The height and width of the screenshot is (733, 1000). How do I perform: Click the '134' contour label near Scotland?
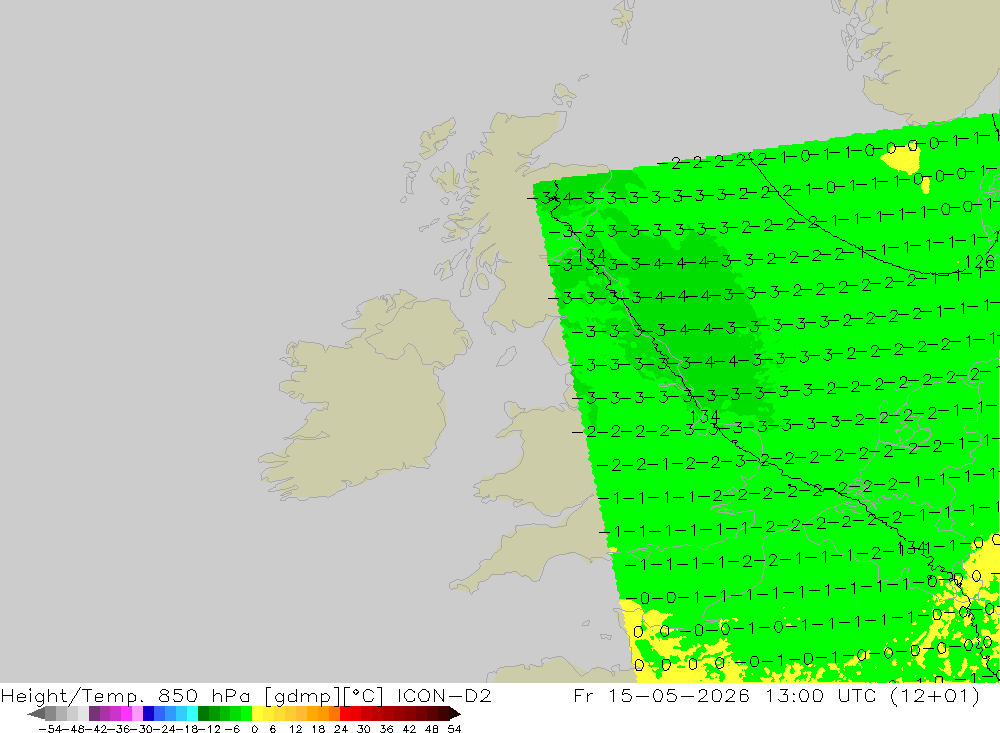[591, 255]
